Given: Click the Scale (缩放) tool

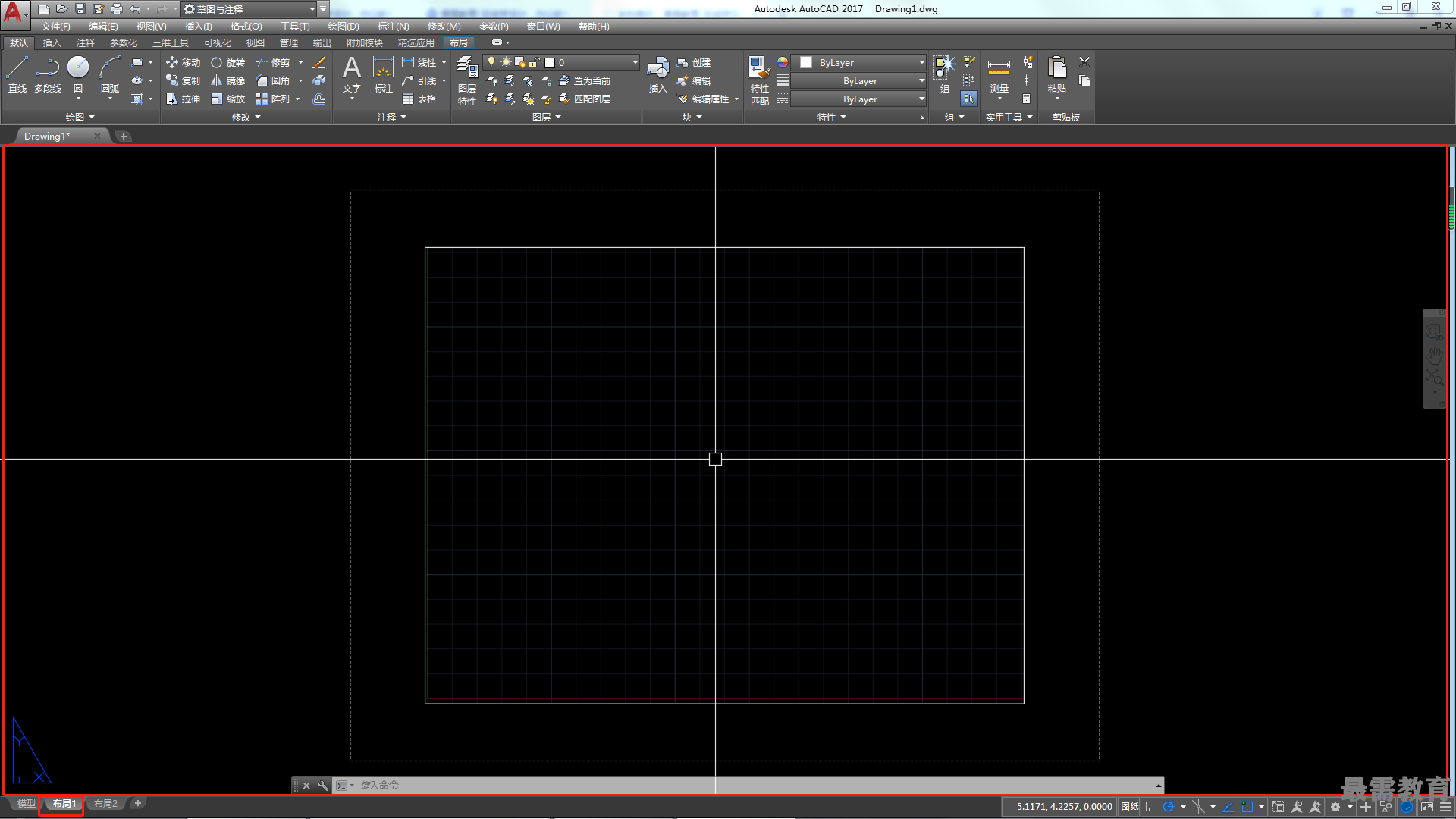Looking at the screenshot, I should 227,99.
